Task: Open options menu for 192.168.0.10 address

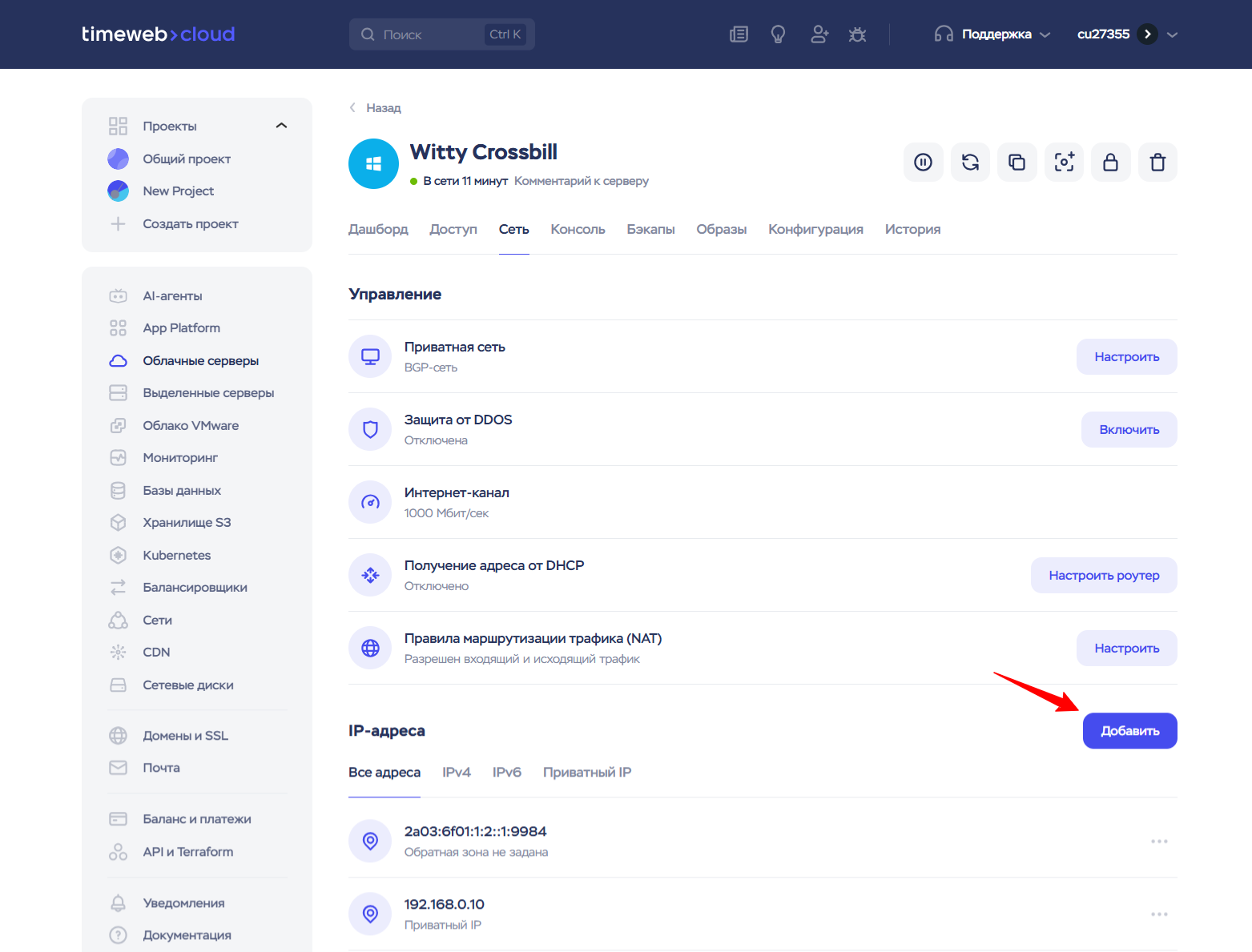Action: pyautogui.click(x=1159, y=914)
